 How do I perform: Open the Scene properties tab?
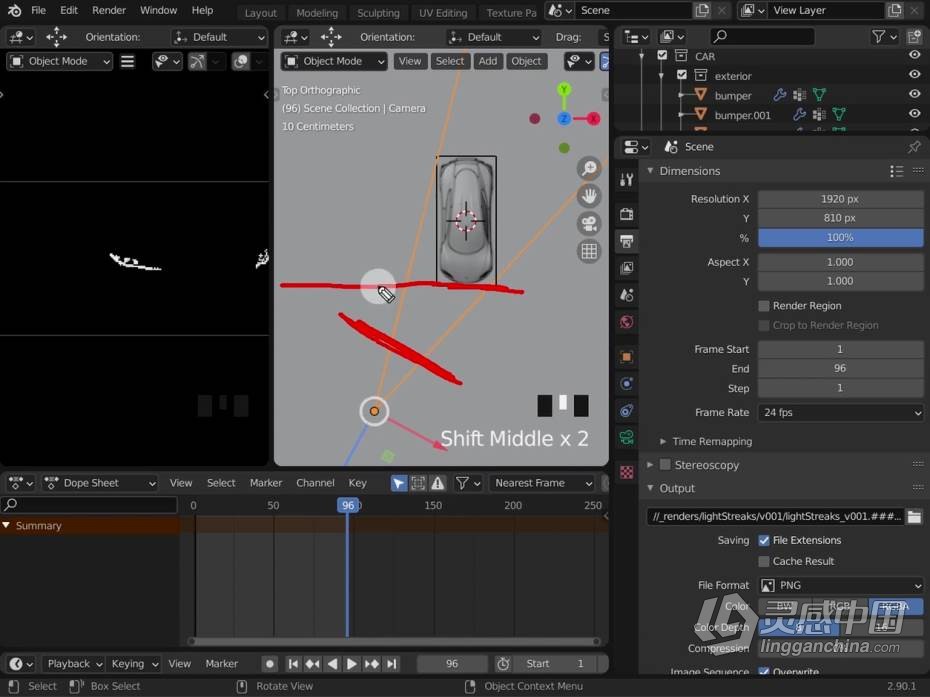click(626, 295)
